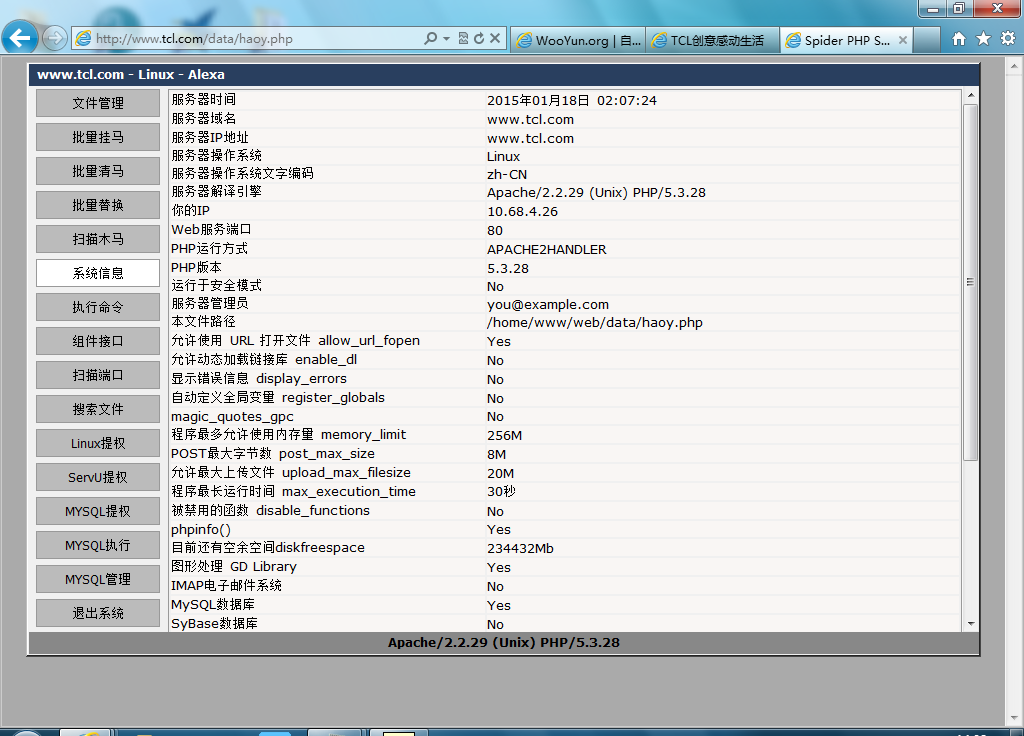Switch to the TCL创意感动生活 tab

(712, 40)
